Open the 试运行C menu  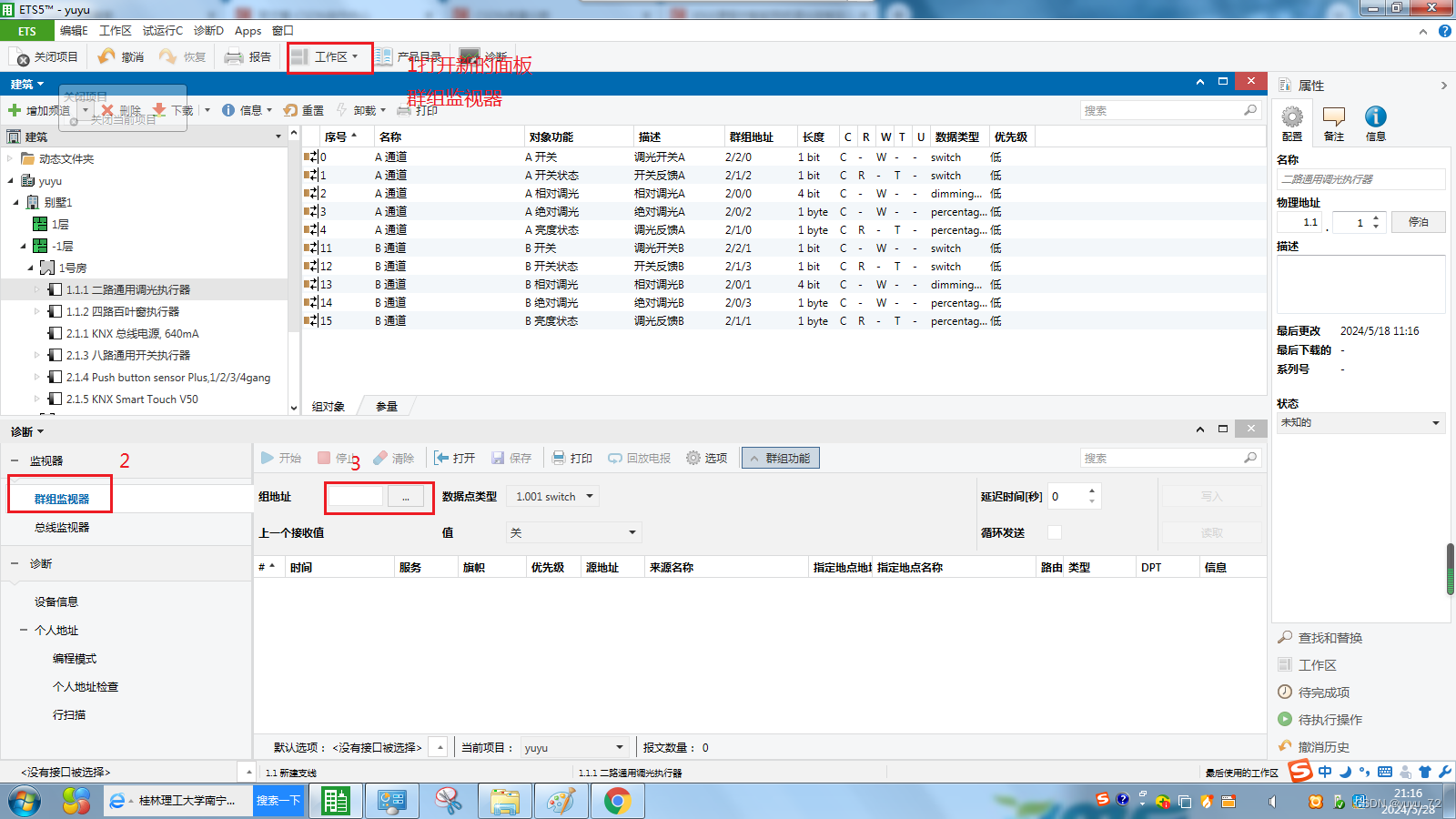click(163, 31)
